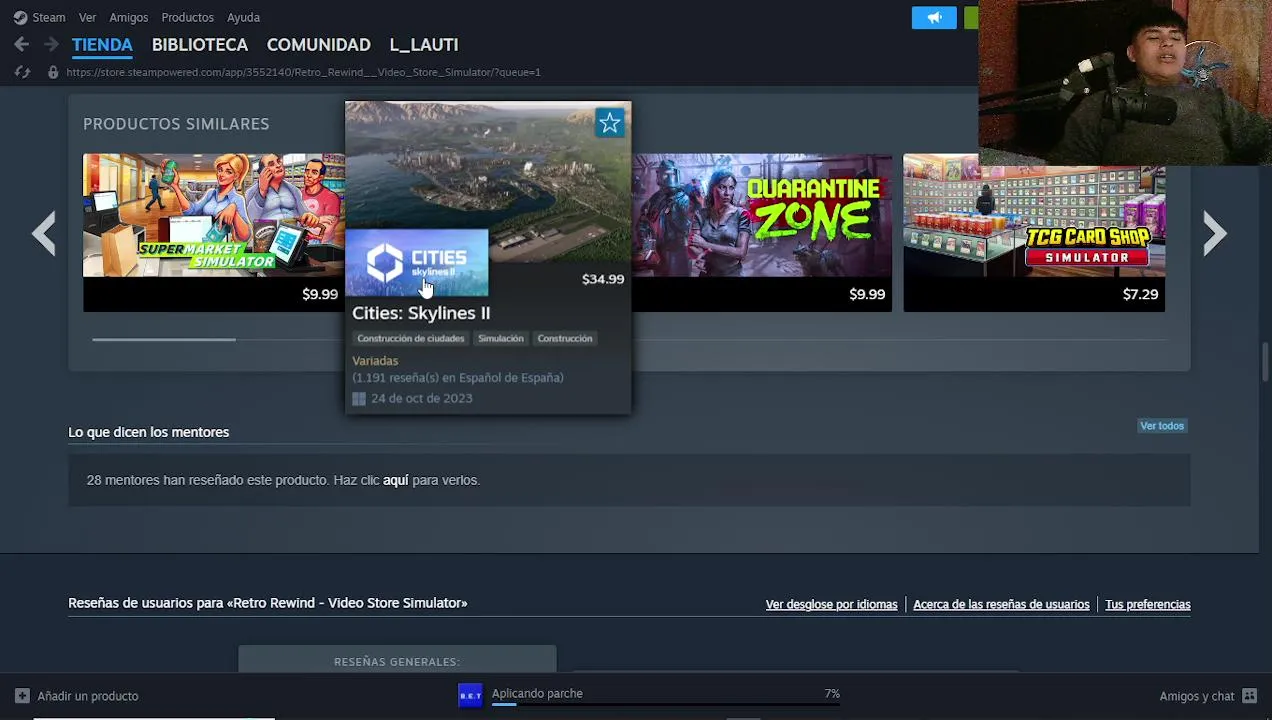Switch to the TIENDA tab
Viewport: 1272px width, 720px height.
coord(102,45)
